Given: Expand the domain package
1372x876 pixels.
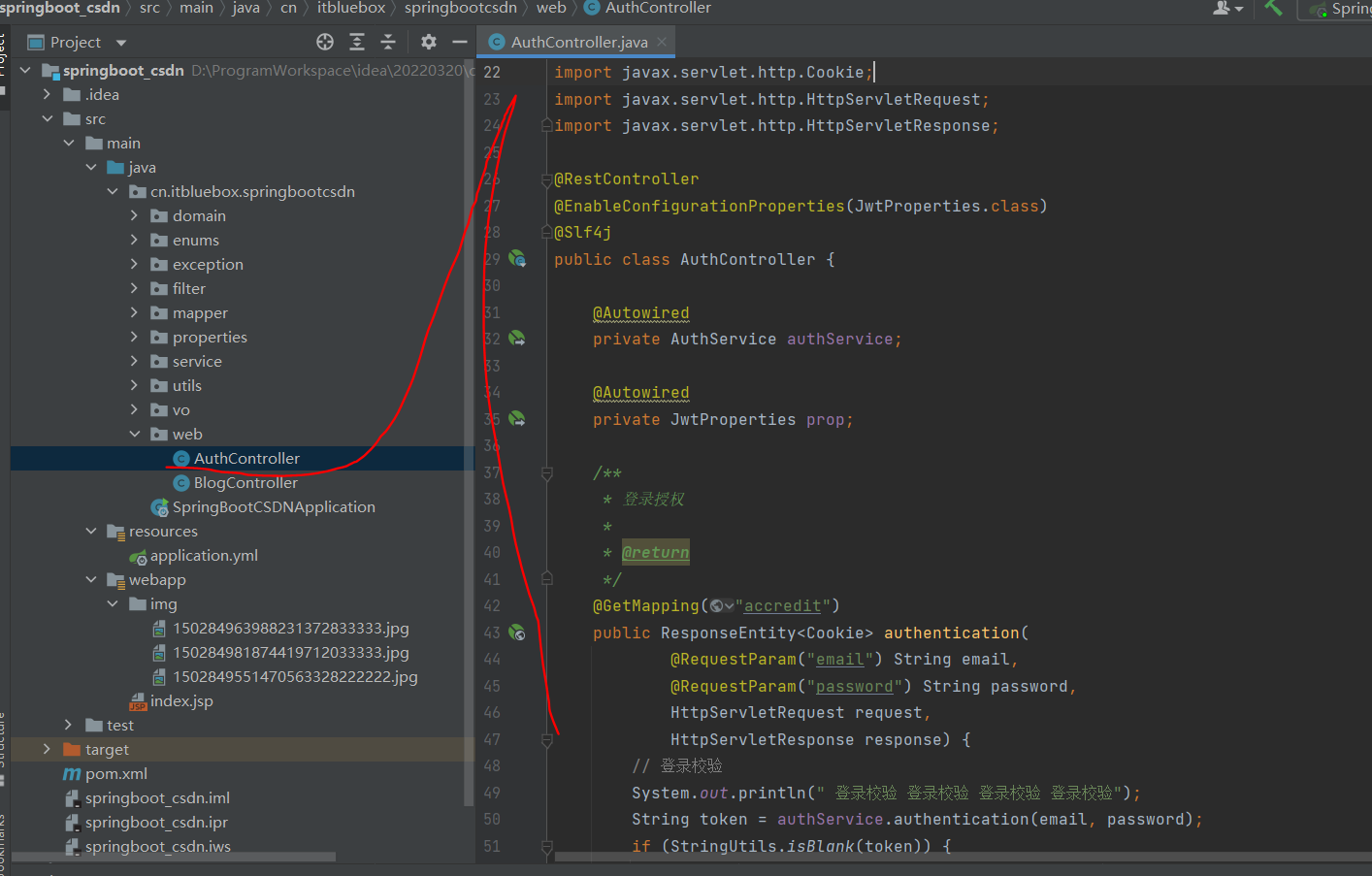Looking at the screenshot, I should 134,215.
